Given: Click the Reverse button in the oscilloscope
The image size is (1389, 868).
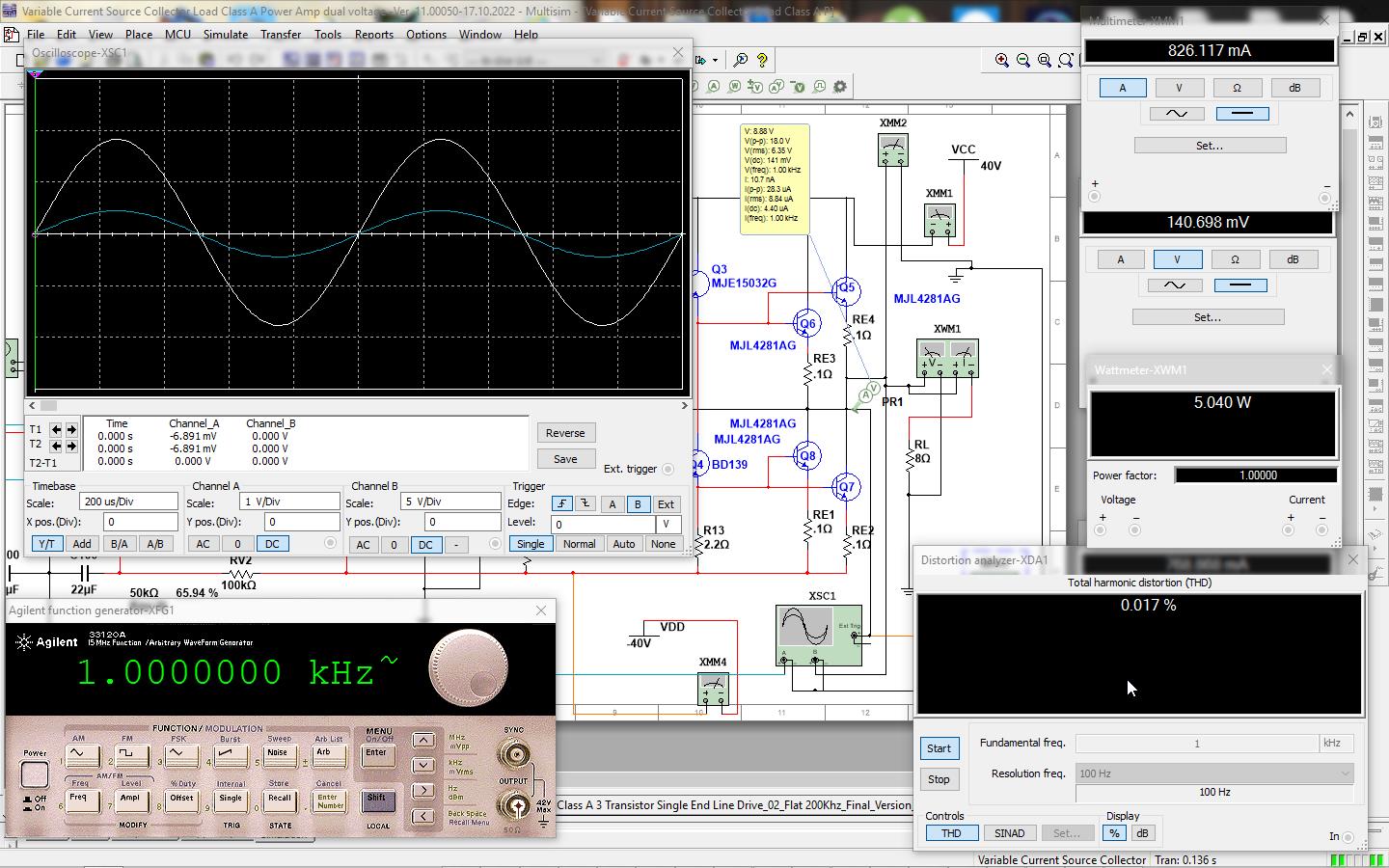Looking at the screenshot, I should [x=565, y=433].
